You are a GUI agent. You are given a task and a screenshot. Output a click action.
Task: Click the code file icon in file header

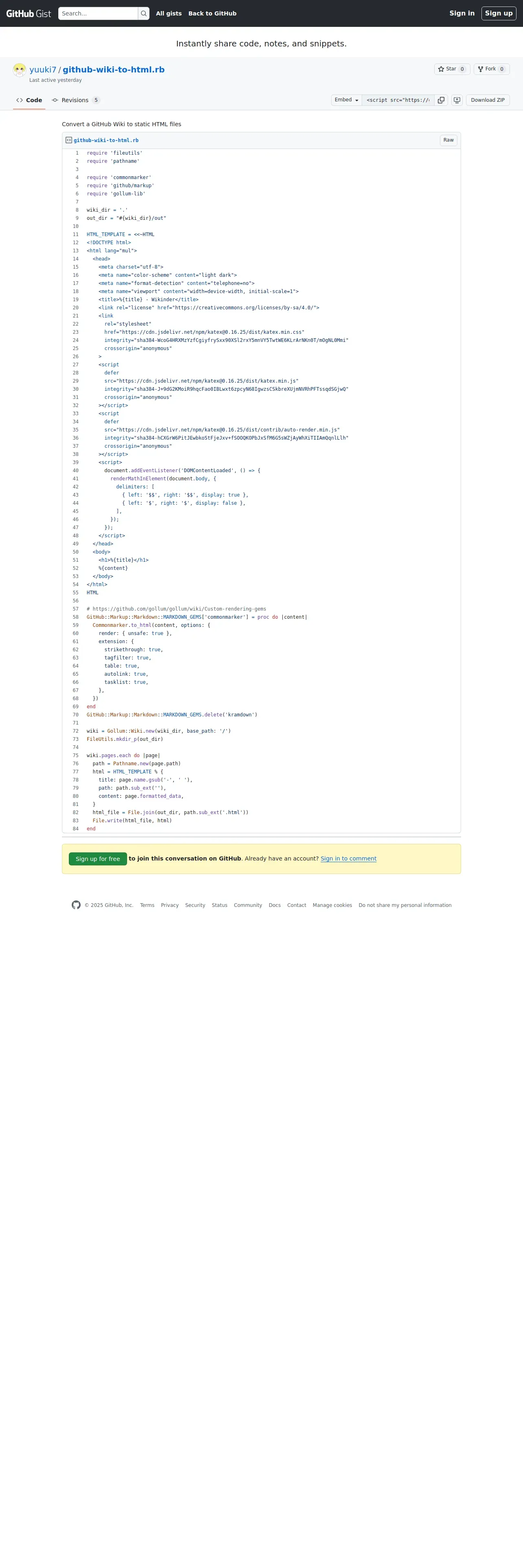[69, 140]
